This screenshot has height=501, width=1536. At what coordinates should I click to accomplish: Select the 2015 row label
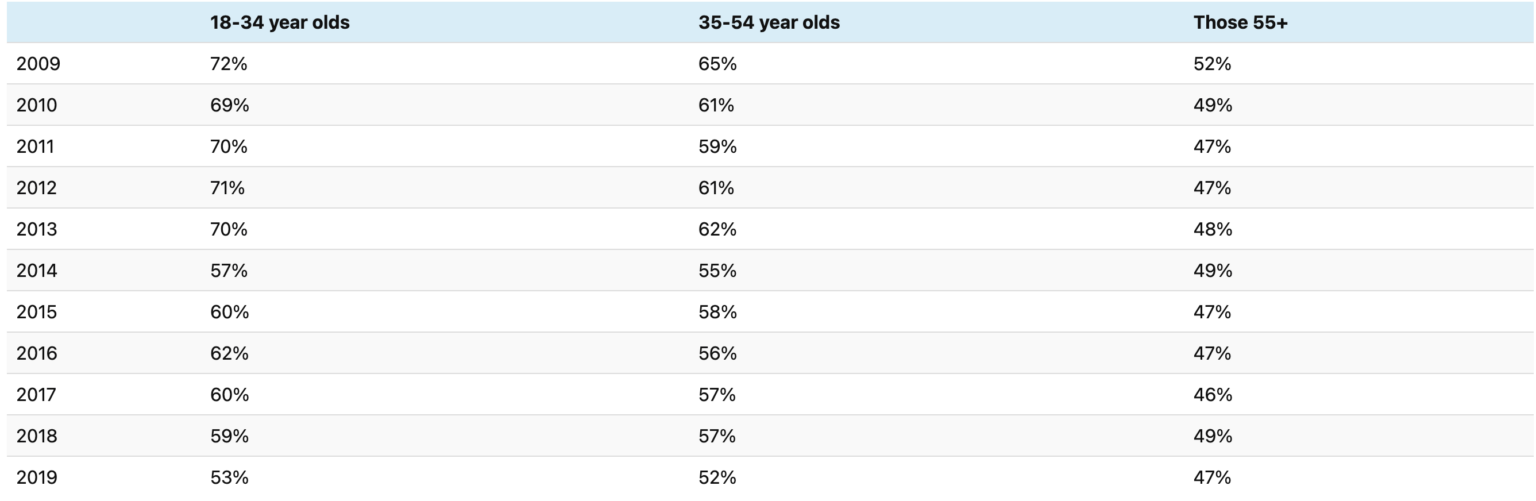point(37,312)
